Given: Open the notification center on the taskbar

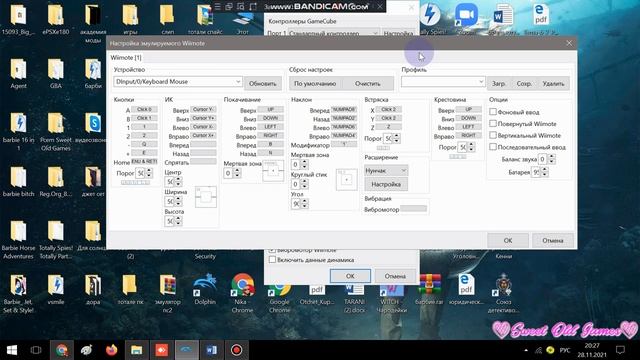Looking at the screenshot, I should (x=620, y=350).
